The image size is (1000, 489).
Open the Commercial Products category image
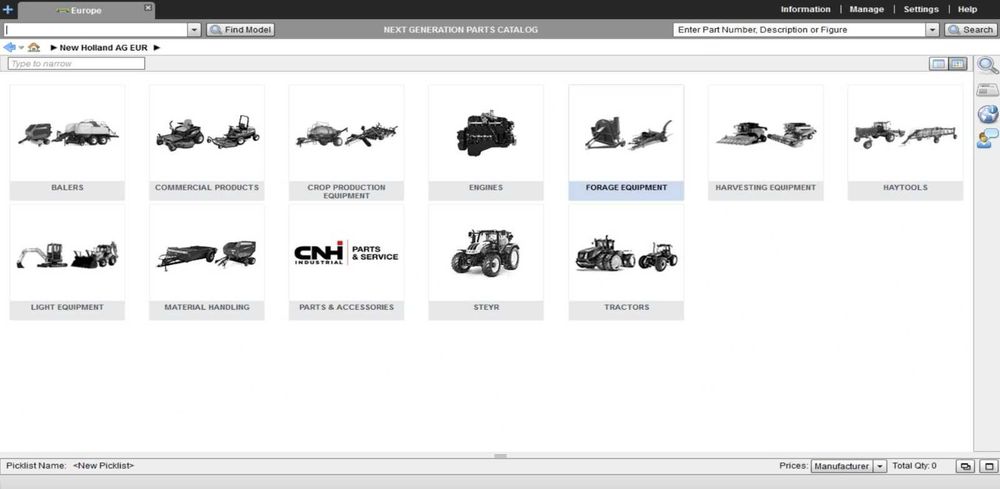pyautogui.click(x=207, y=133)
